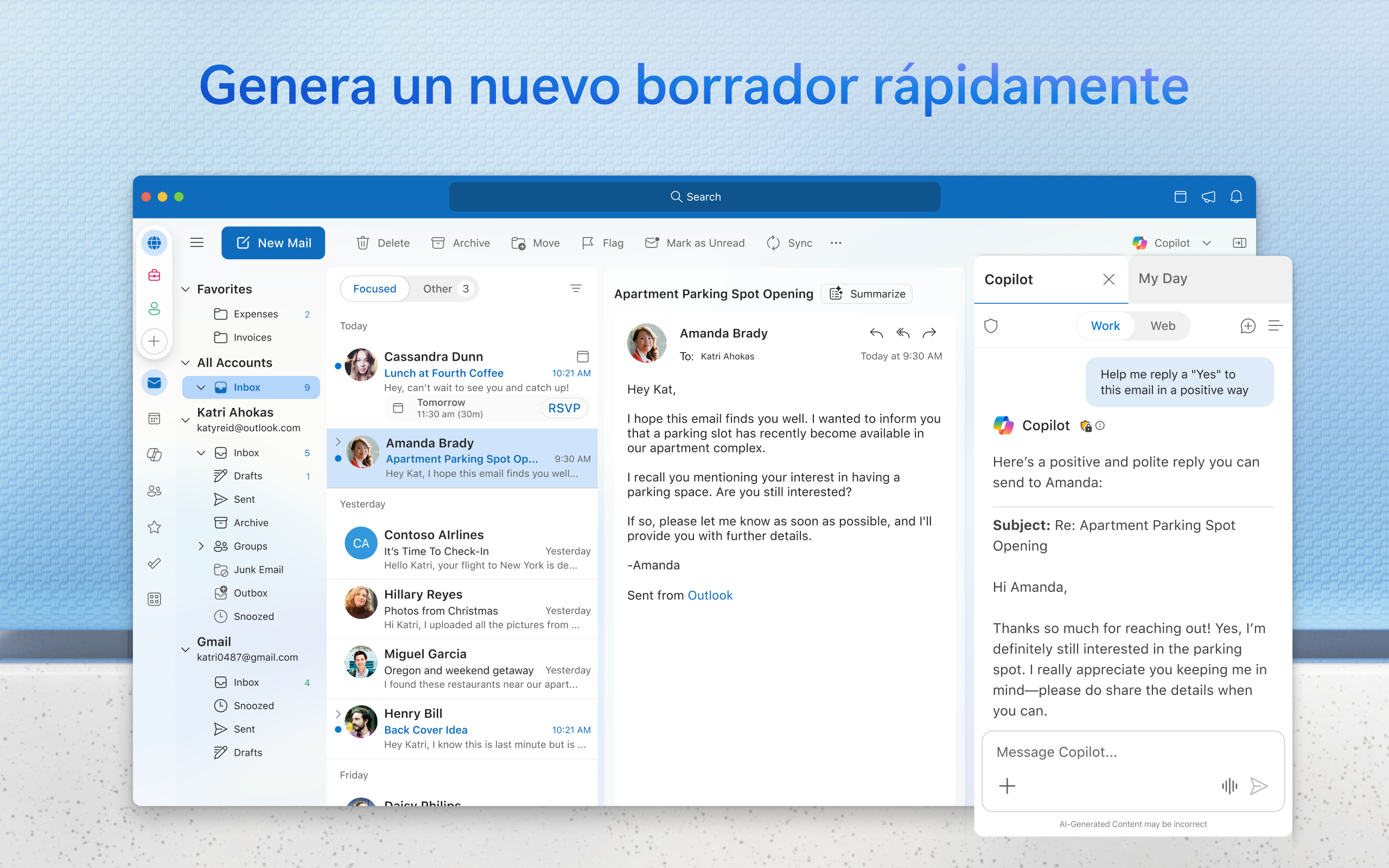Open the Drafts folder under Katri Ahokas

248,476
